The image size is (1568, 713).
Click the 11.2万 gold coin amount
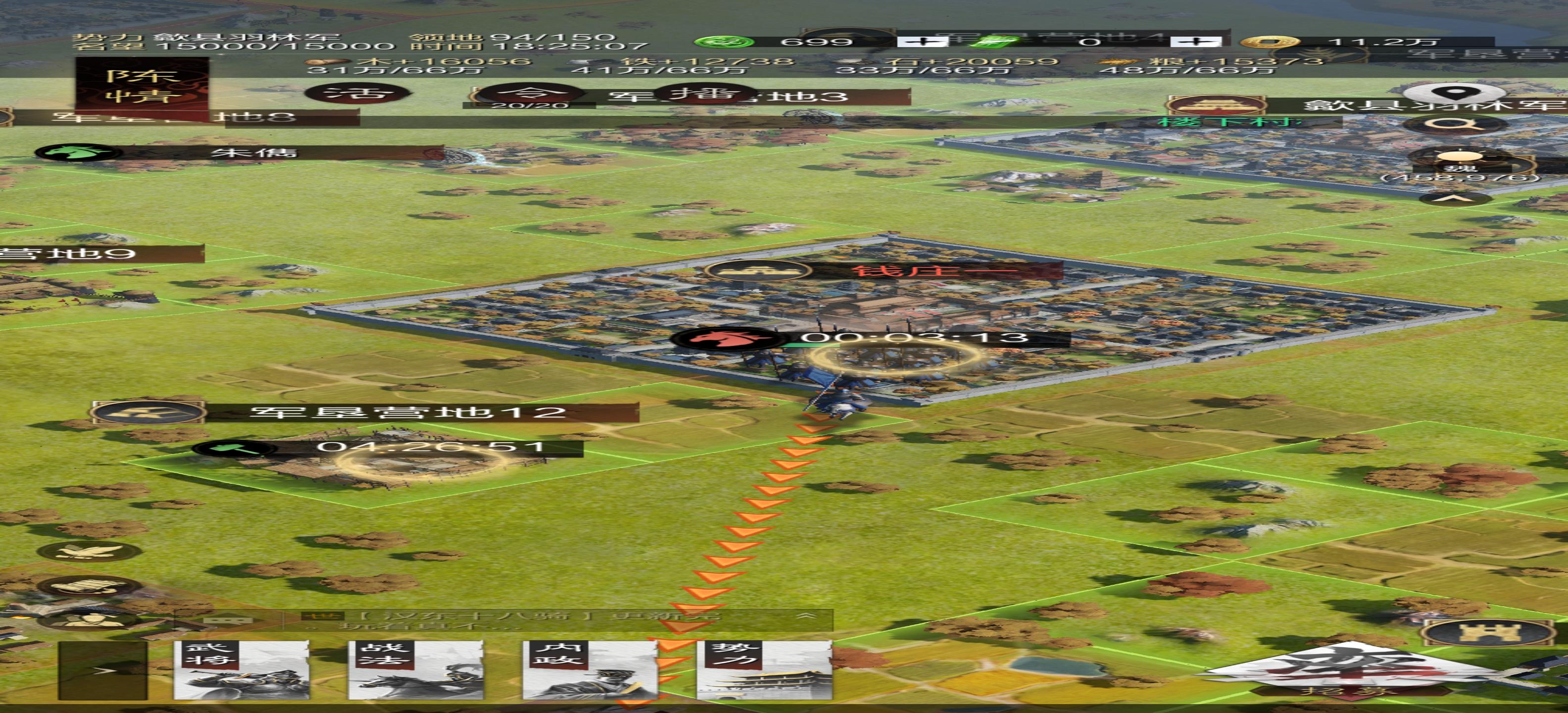[x=1383, y=42]
